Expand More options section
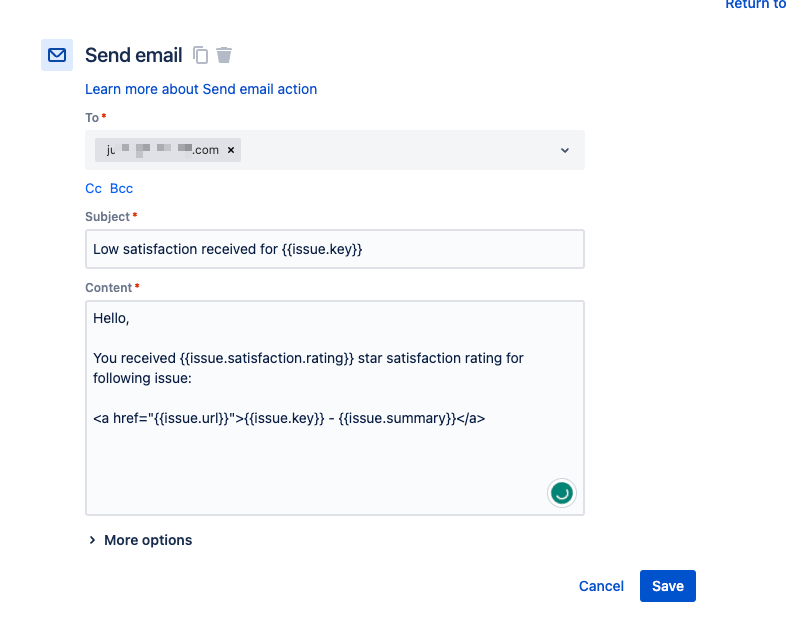Image resolution: width=788 pixels, height=637 pixels. [141, 540]
